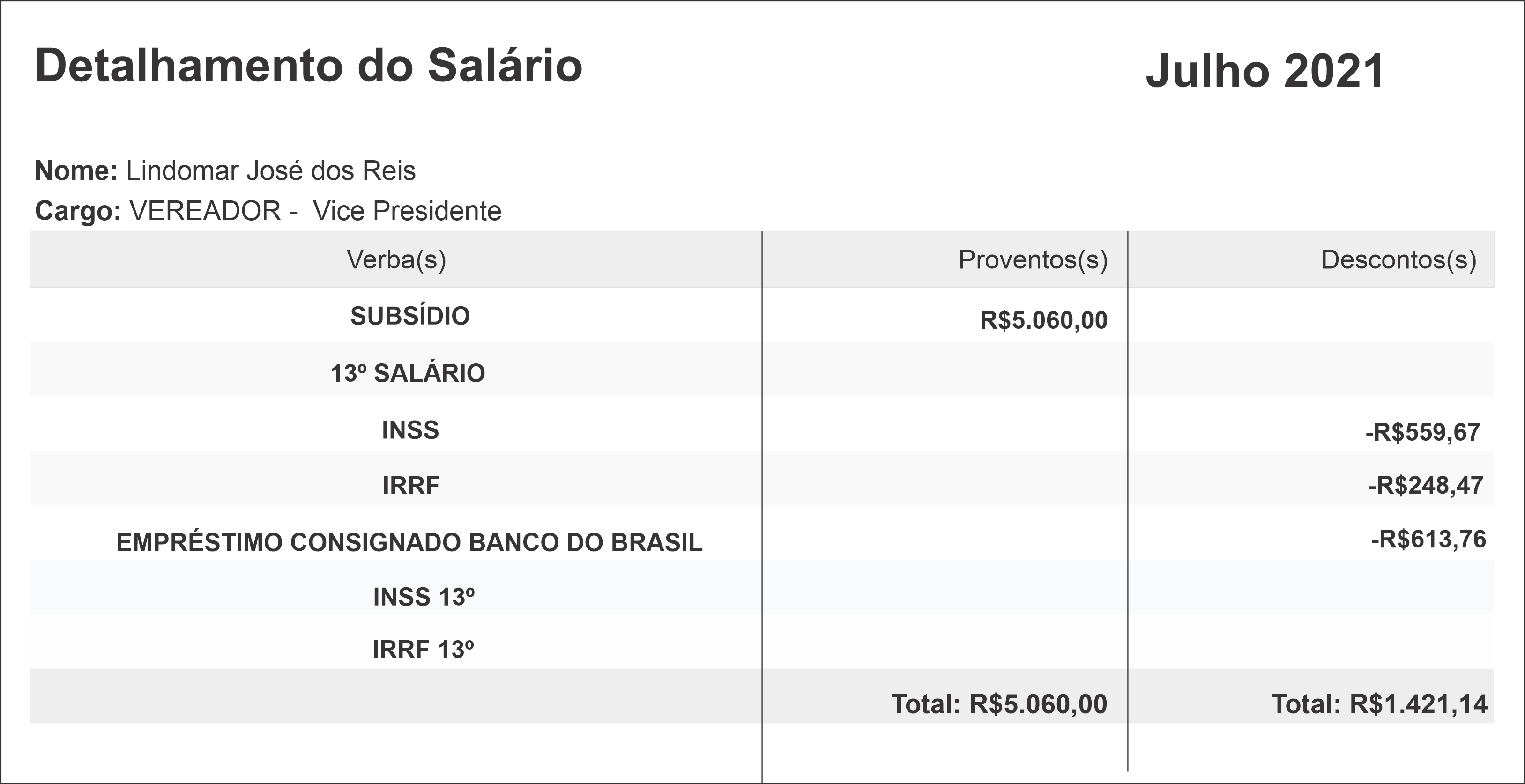Select the IRRF discount -R$248,47

pyautogui.click(x=1425, y=486)
